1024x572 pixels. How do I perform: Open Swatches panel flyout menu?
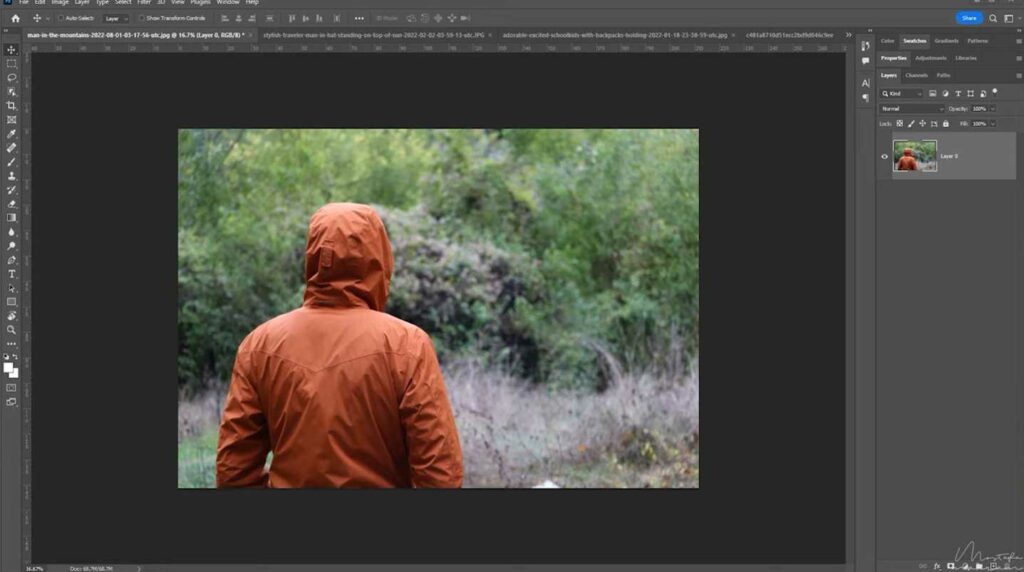1018,41
